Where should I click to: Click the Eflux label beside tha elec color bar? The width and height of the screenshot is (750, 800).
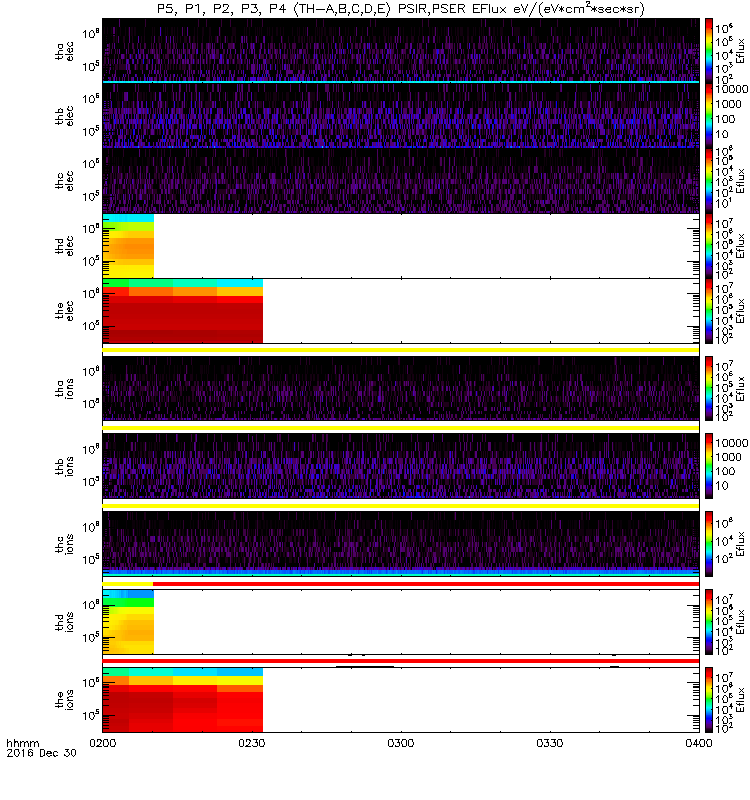pyautogui.click(x=740, y=51)
